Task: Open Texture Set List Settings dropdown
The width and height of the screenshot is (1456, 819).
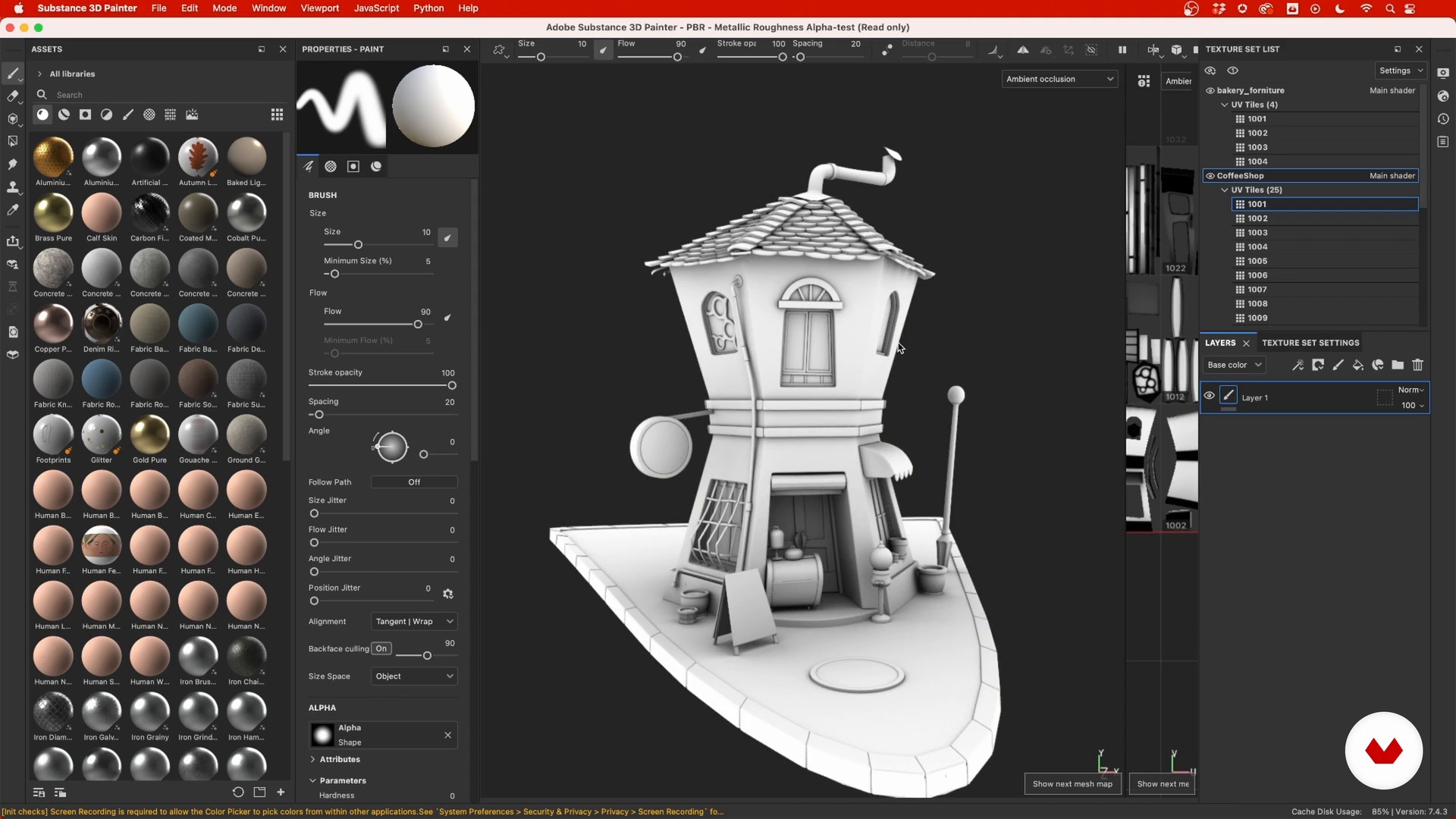Action: [x=1401, y=71]
